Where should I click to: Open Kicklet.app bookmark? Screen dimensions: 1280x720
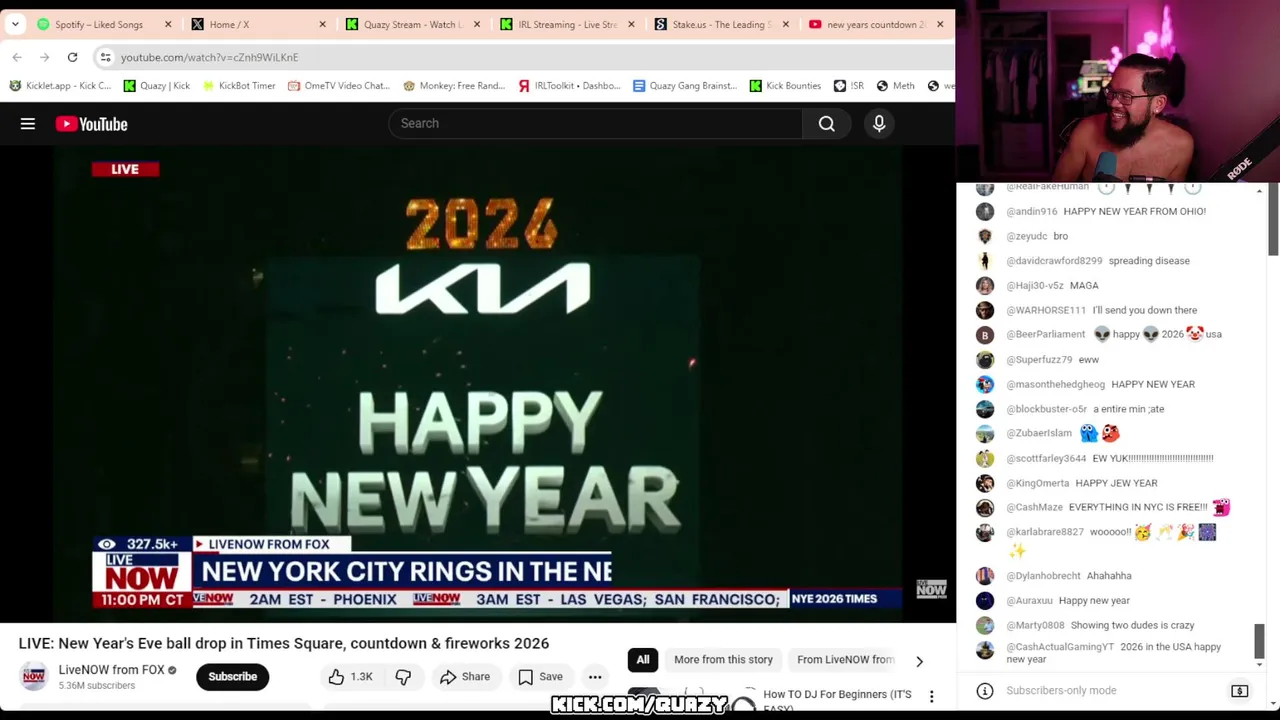click(60, 86)
